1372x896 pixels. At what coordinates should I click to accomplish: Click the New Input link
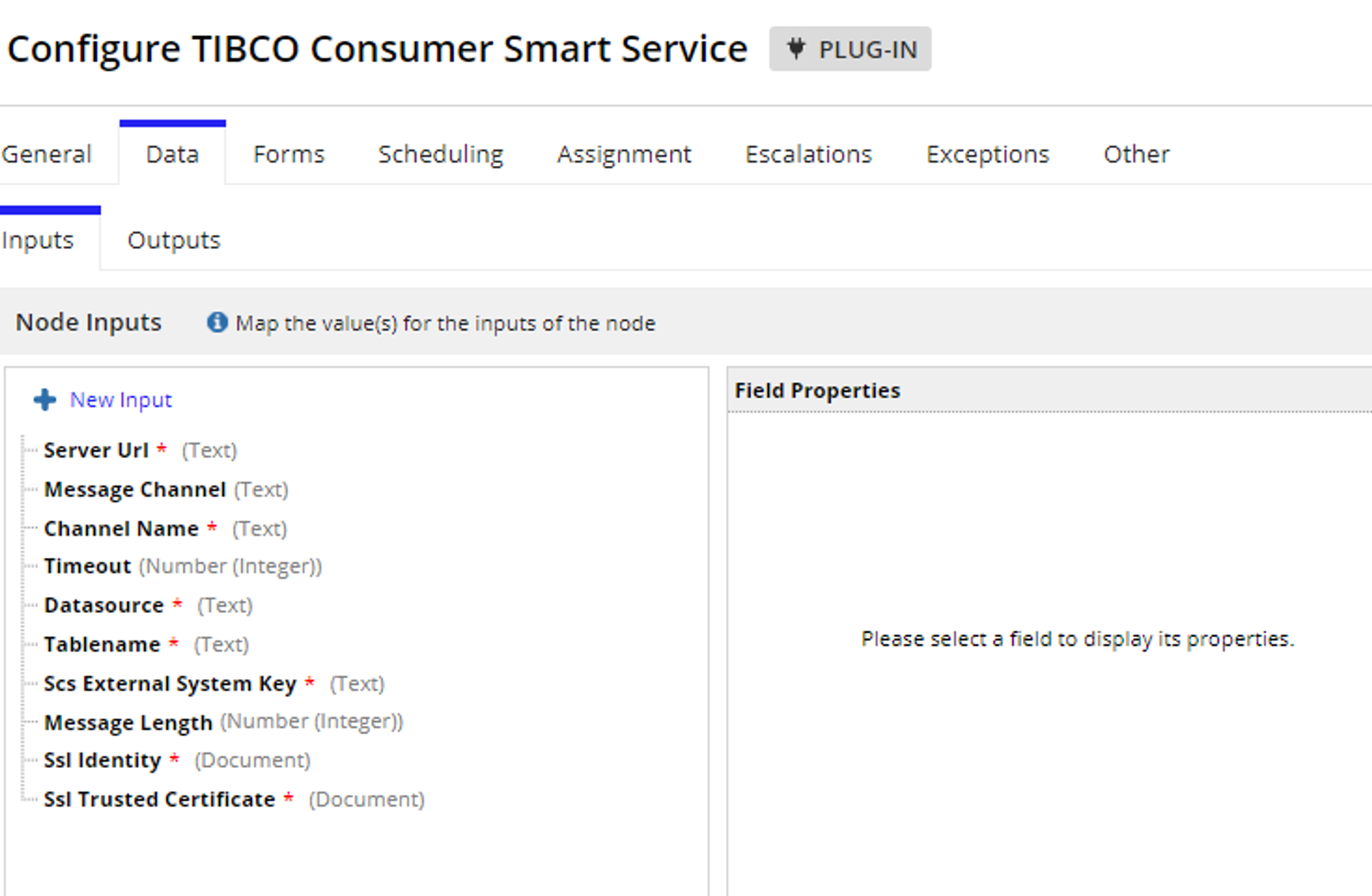121,400
